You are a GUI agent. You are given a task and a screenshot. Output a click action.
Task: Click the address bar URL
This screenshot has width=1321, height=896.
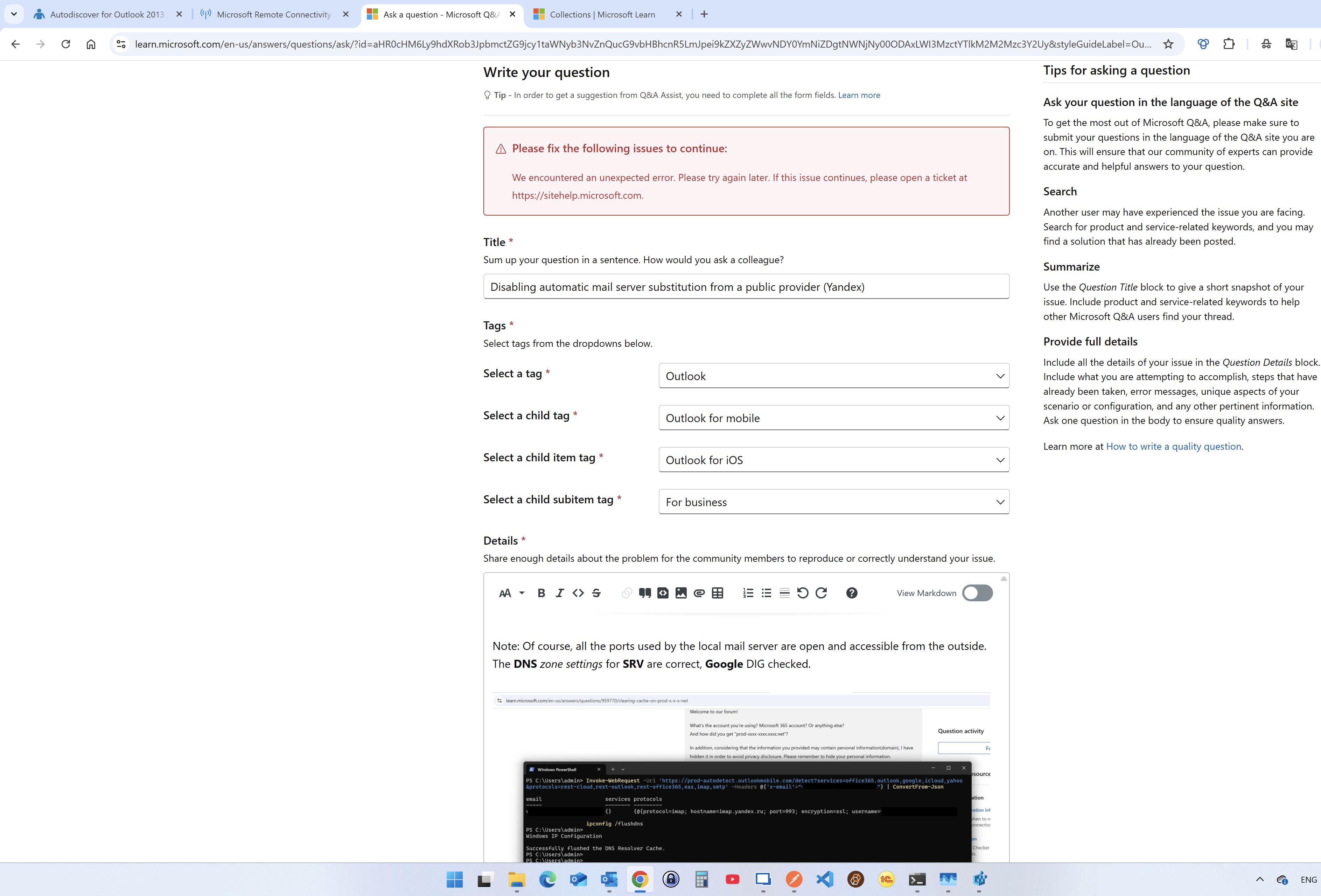pyautogui.click(x=643, y=44)
